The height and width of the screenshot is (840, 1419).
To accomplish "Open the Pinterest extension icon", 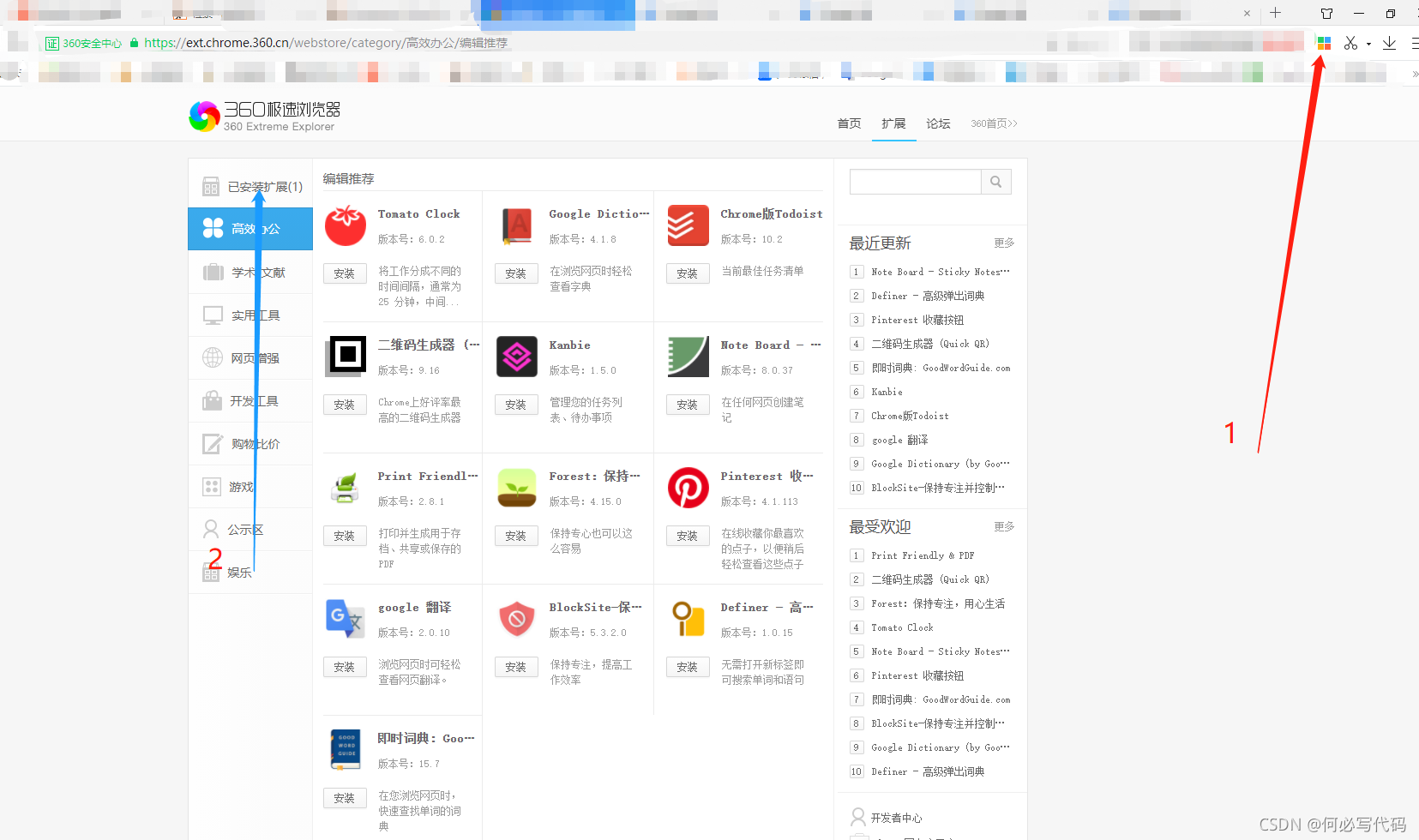I will point(688,488).
